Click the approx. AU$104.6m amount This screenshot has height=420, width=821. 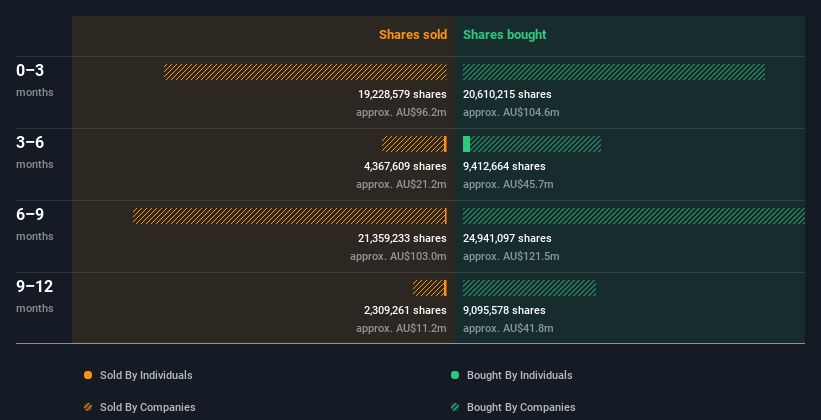coord(511,112)
